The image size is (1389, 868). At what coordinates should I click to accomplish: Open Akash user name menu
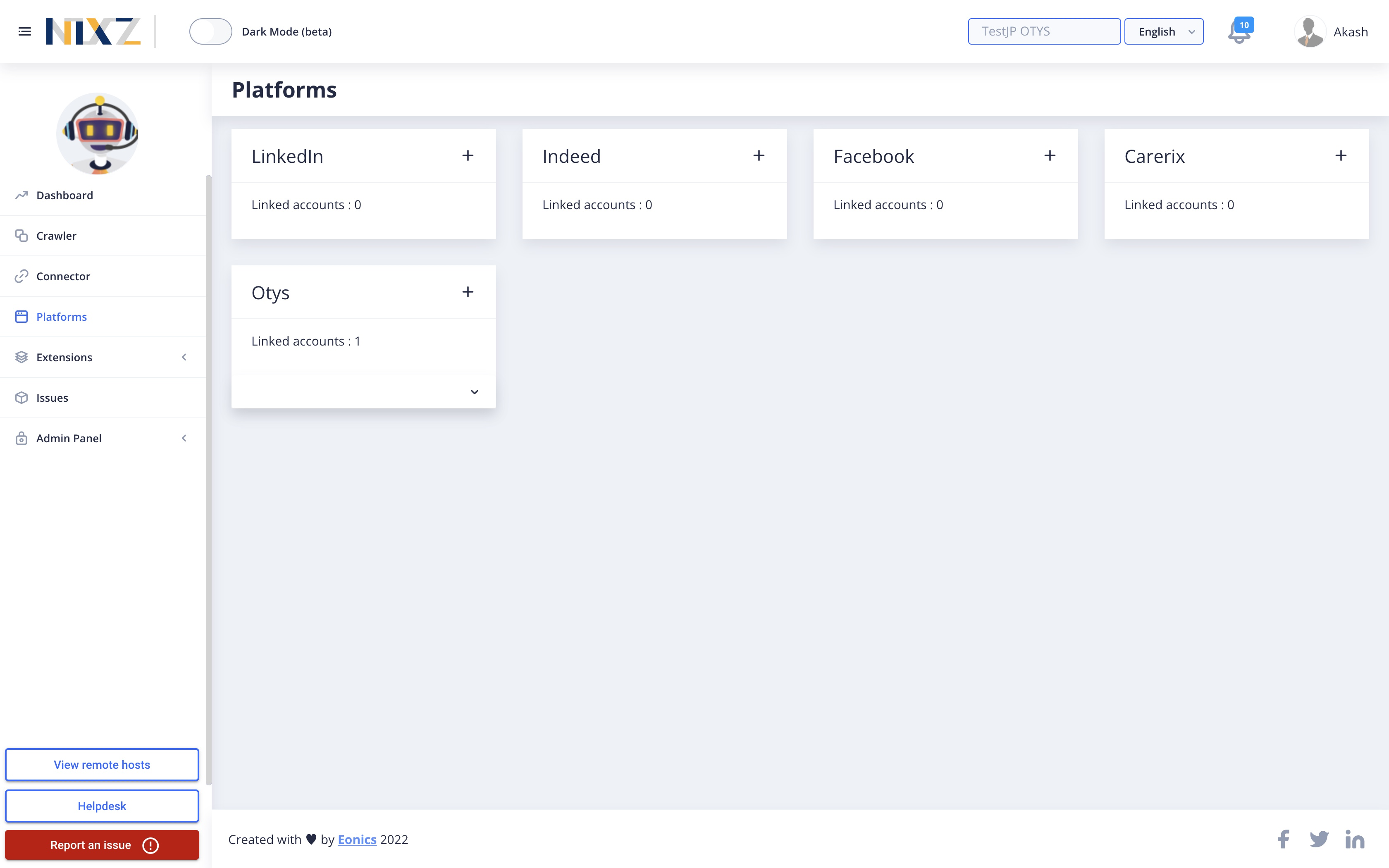(x=1351, y=32)
